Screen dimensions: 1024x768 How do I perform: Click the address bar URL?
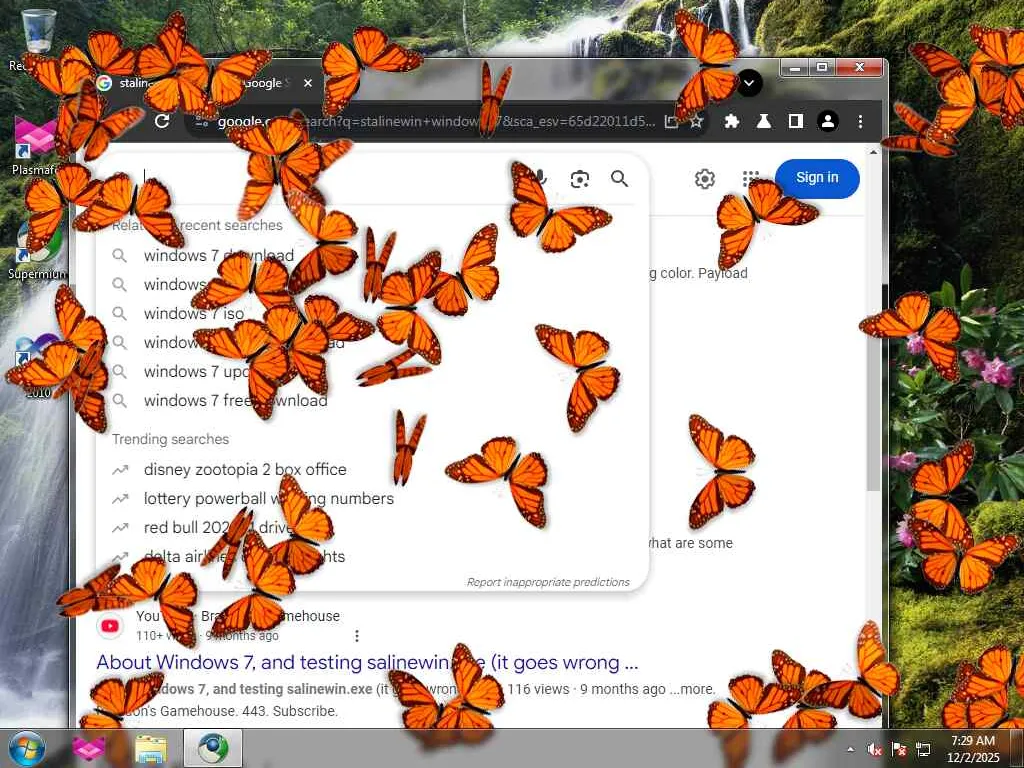pyautogui.click(x=436, y=121)
